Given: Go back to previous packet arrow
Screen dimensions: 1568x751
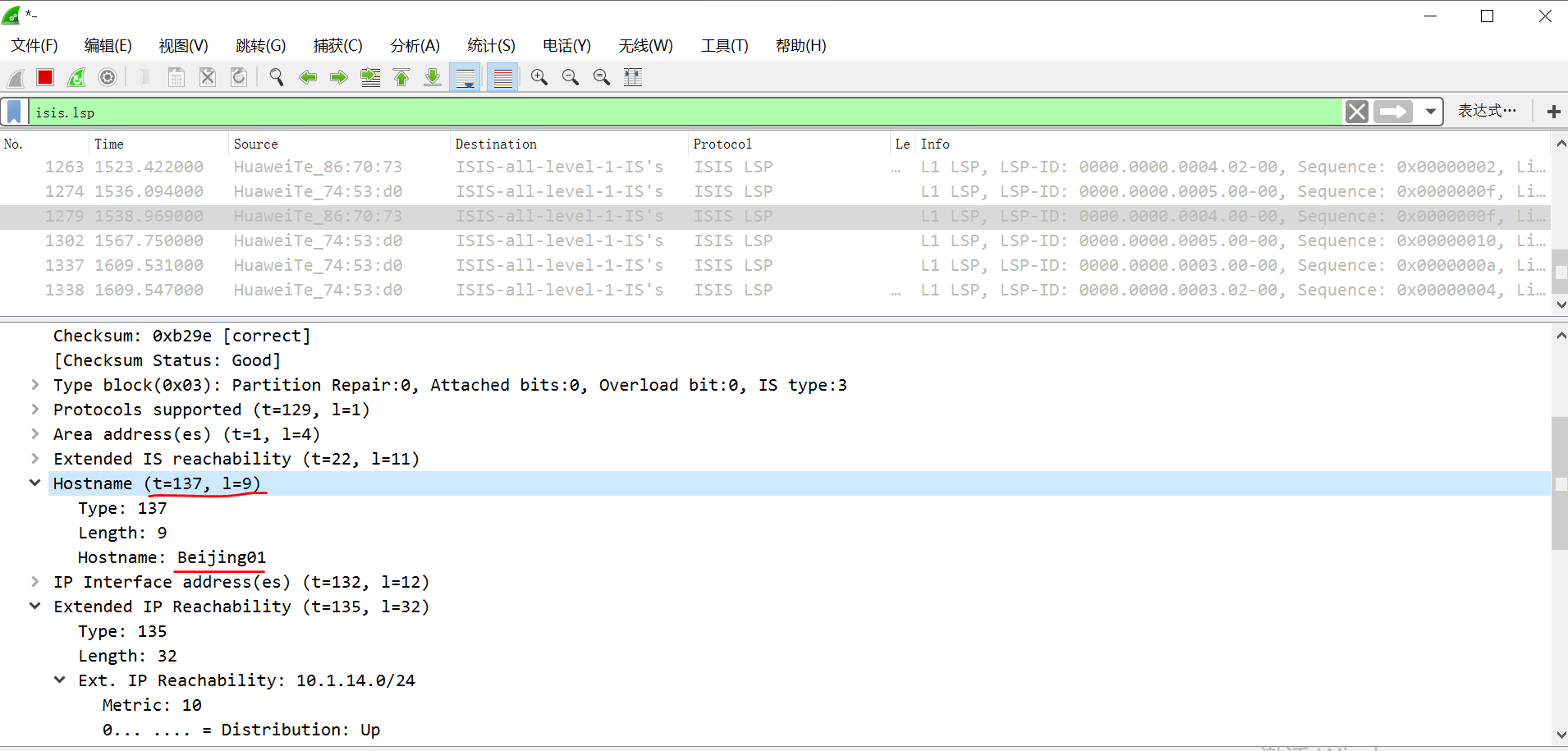Looking at the screenshot, I should (x=308, y=78).
